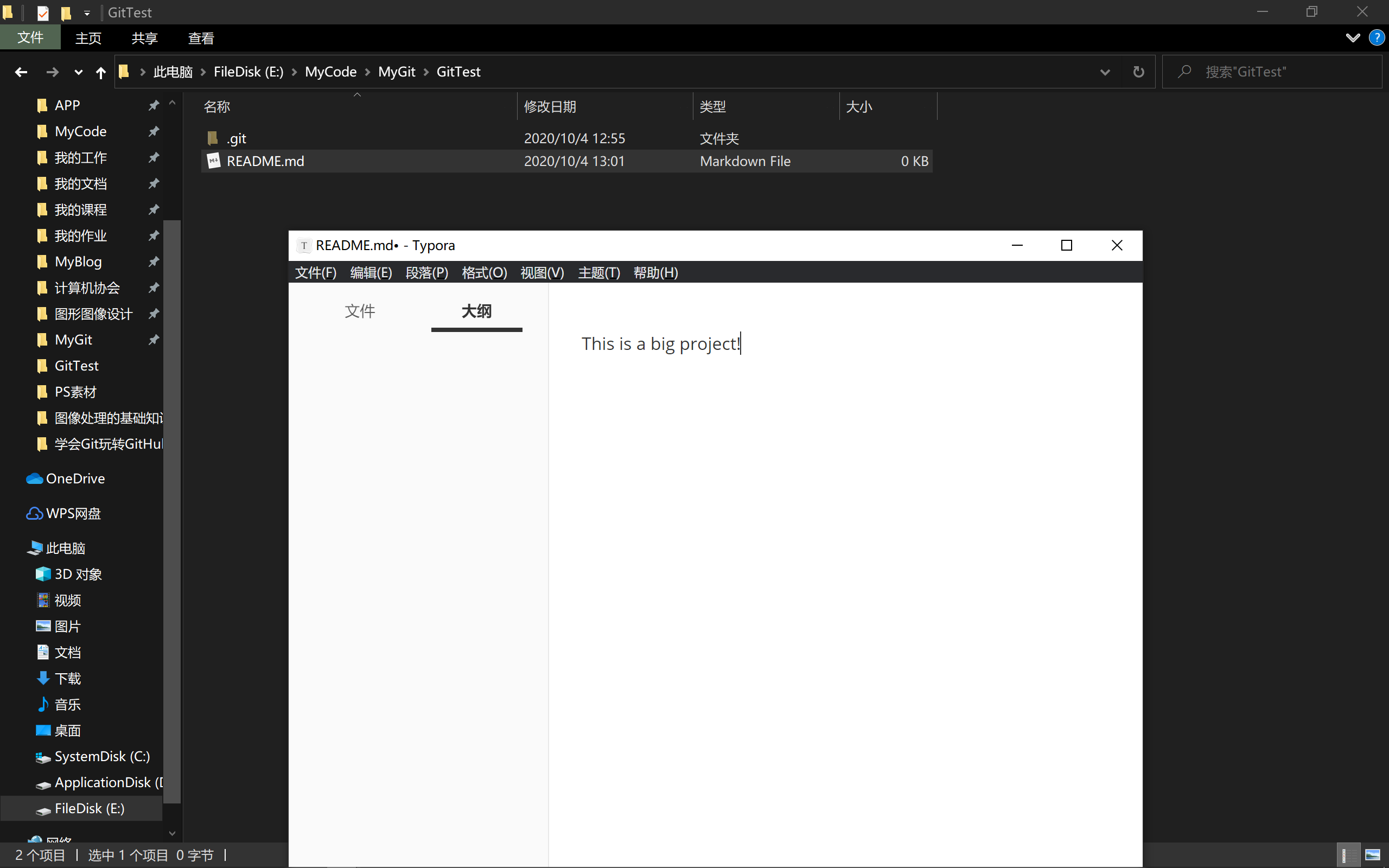Open 图片 library icon
This screenshot has width=1389, height=868.
(x=43, y=626)
